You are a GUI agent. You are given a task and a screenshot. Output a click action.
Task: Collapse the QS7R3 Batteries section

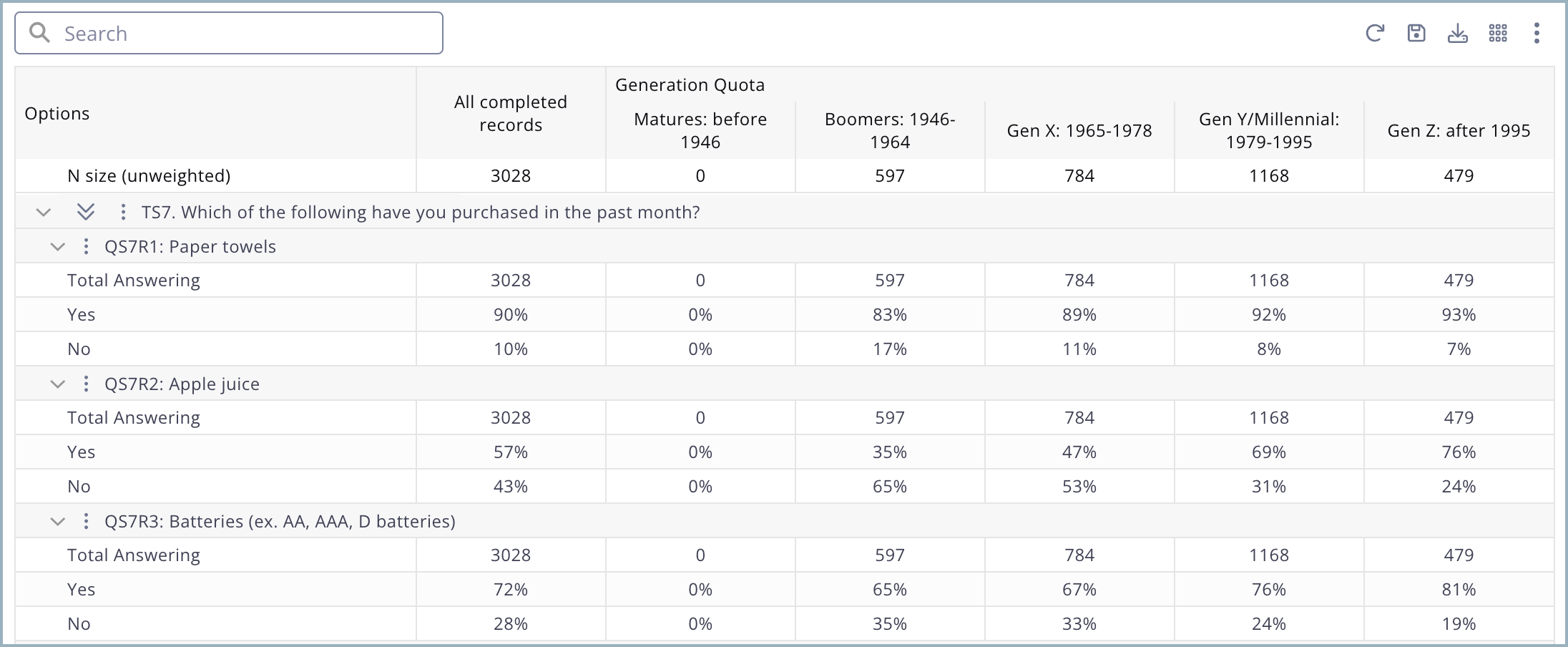[58, 521]
